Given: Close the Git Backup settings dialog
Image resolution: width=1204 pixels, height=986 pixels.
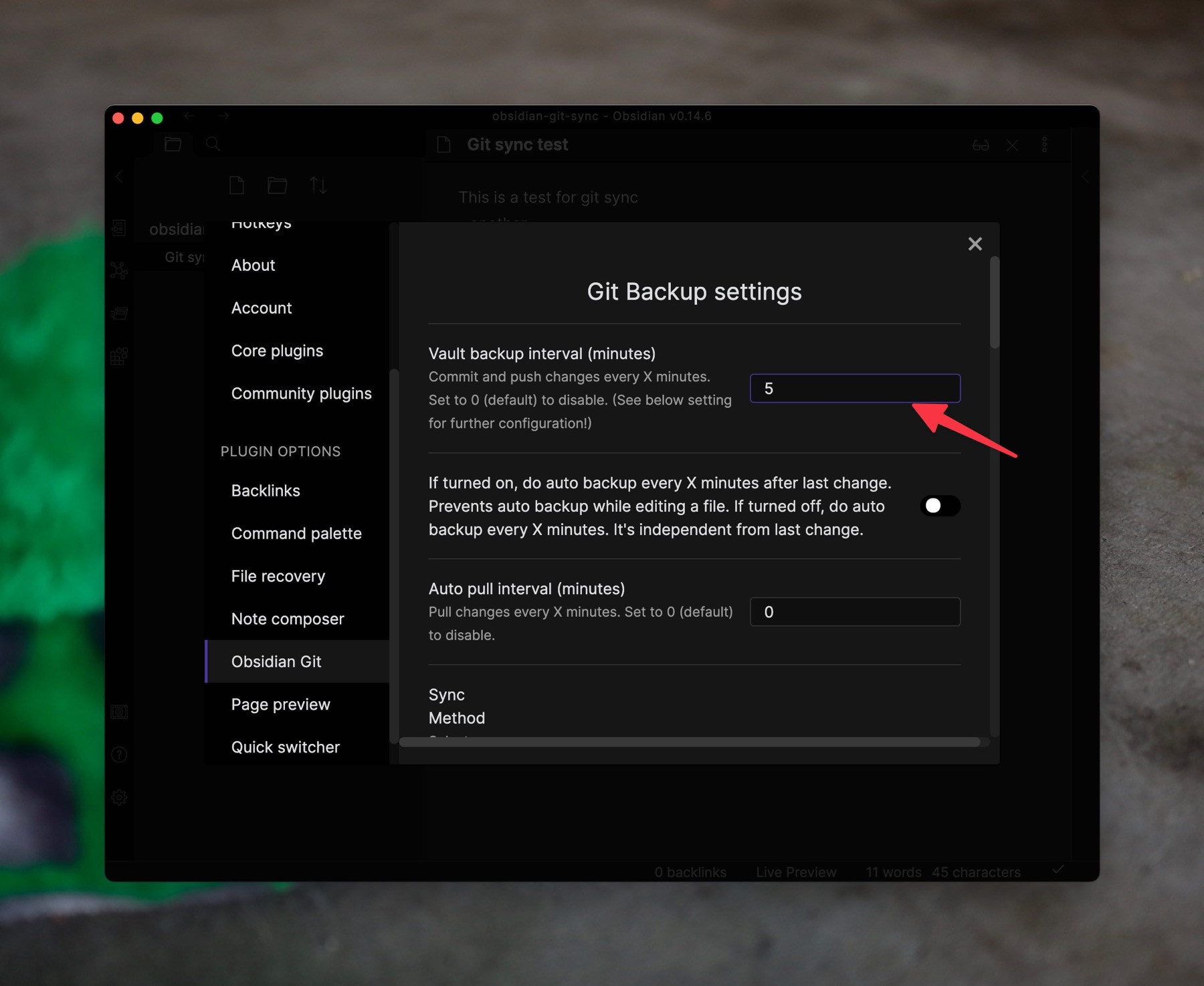Looking at the screenshot, I should (x=975, y=244).
